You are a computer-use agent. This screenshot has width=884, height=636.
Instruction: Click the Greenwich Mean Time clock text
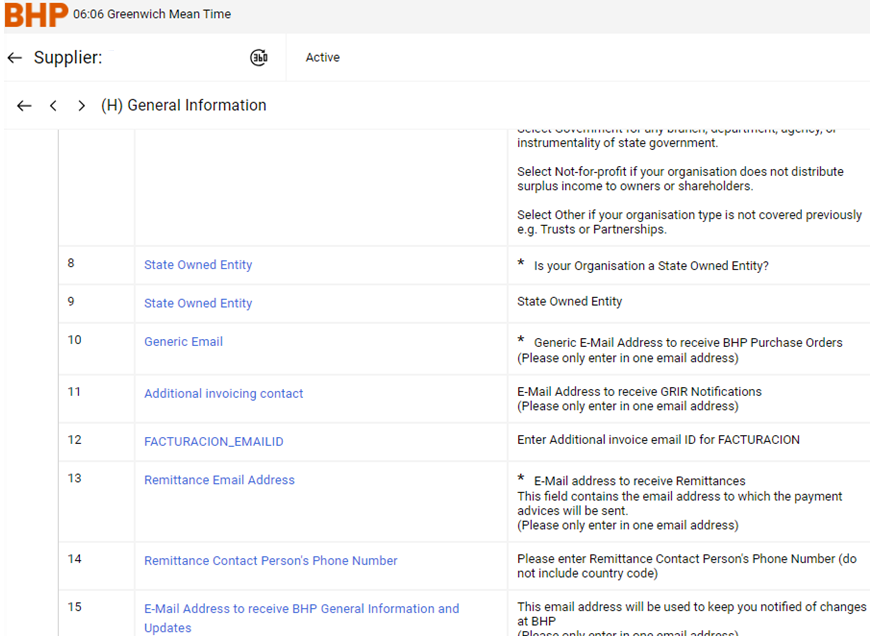[x=152, y=15]
